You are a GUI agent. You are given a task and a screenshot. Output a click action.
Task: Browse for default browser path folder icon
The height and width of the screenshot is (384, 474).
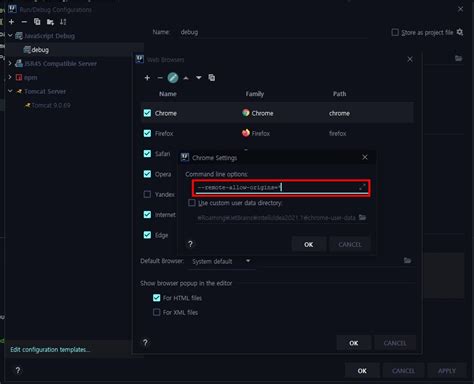coord(407,260)
